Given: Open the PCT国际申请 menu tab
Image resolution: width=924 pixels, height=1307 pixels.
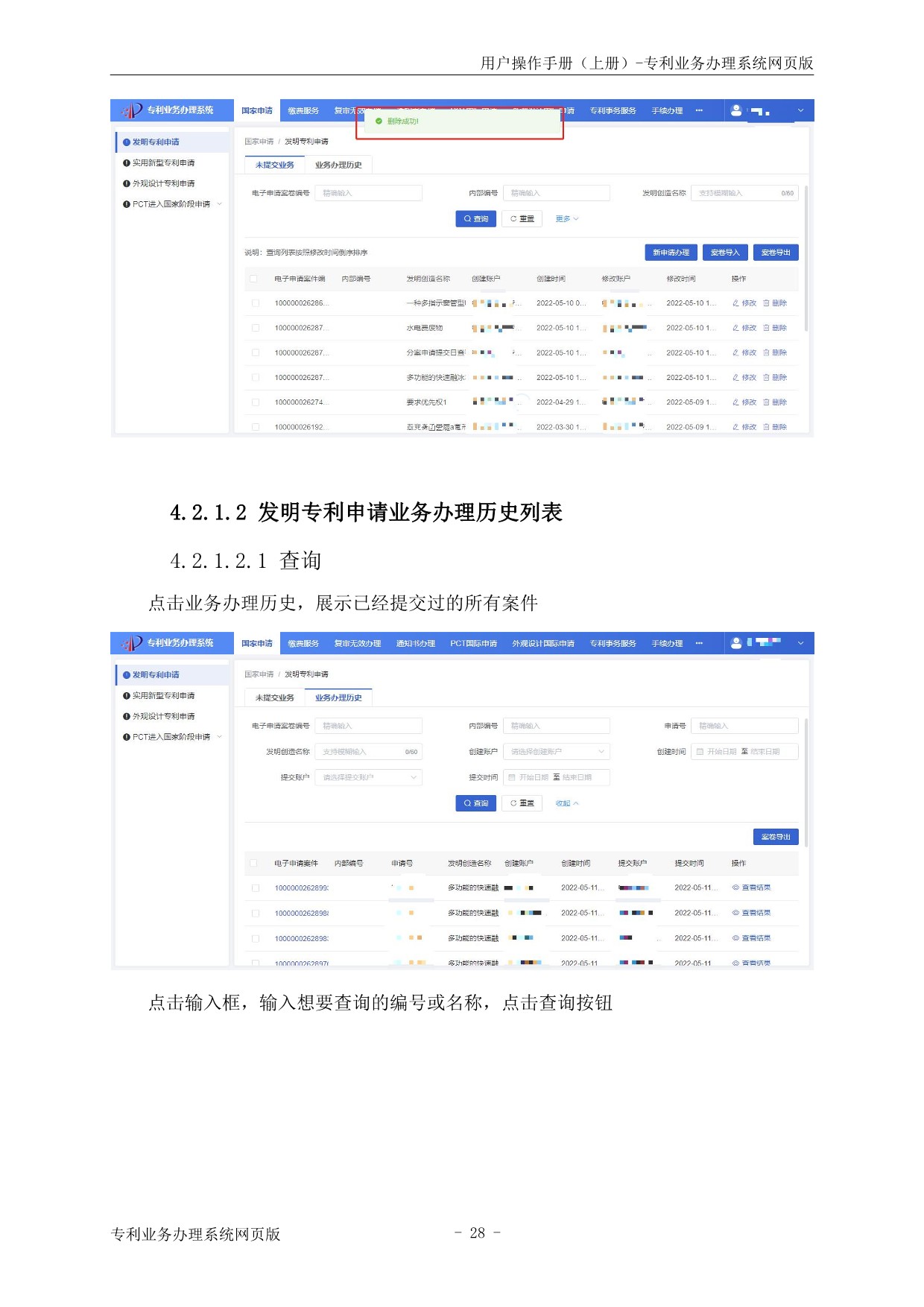Looking at the screenshot, I should click(473, 644).
